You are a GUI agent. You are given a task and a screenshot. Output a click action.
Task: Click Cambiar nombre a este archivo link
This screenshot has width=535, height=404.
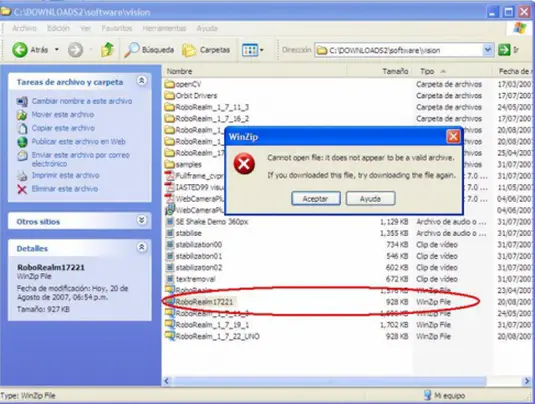pos(82,101)
